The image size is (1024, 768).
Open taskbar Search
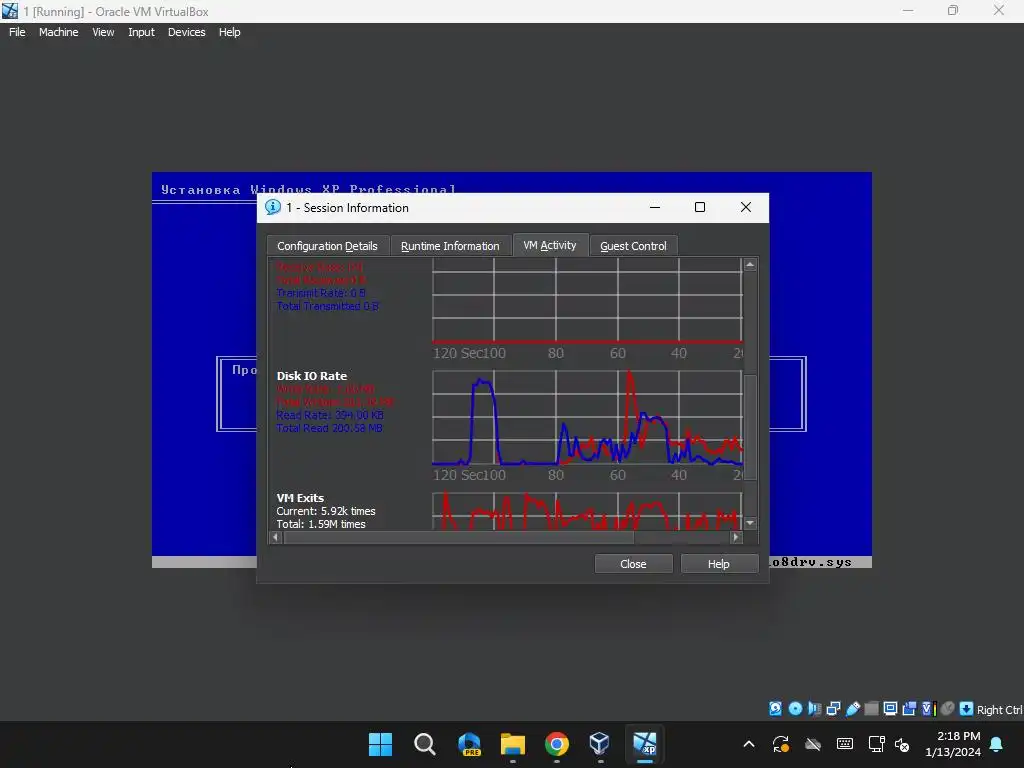(424, 744)
